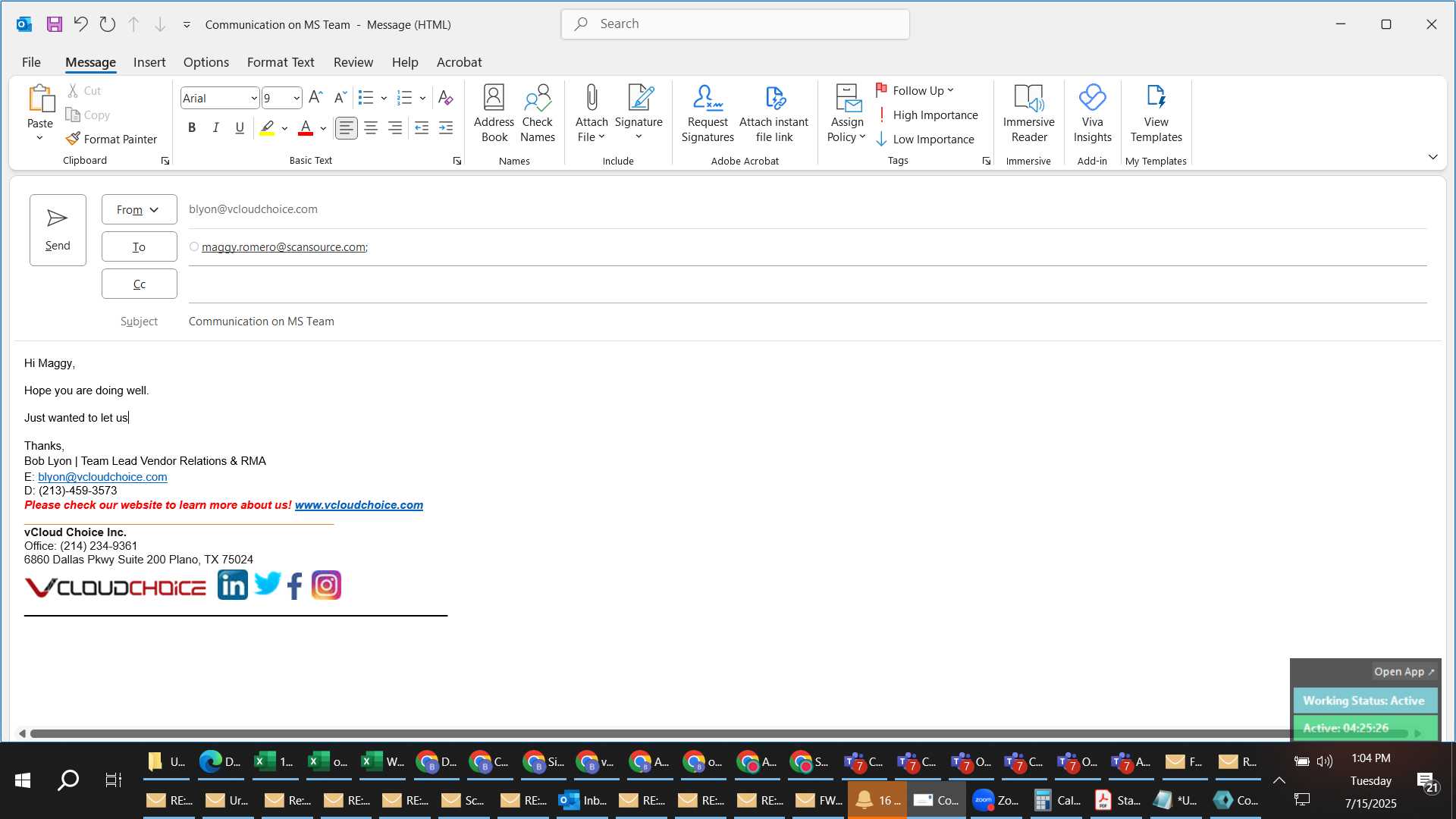Open Immersive Reader
Screen dimensions: 1456x819
1028,114
